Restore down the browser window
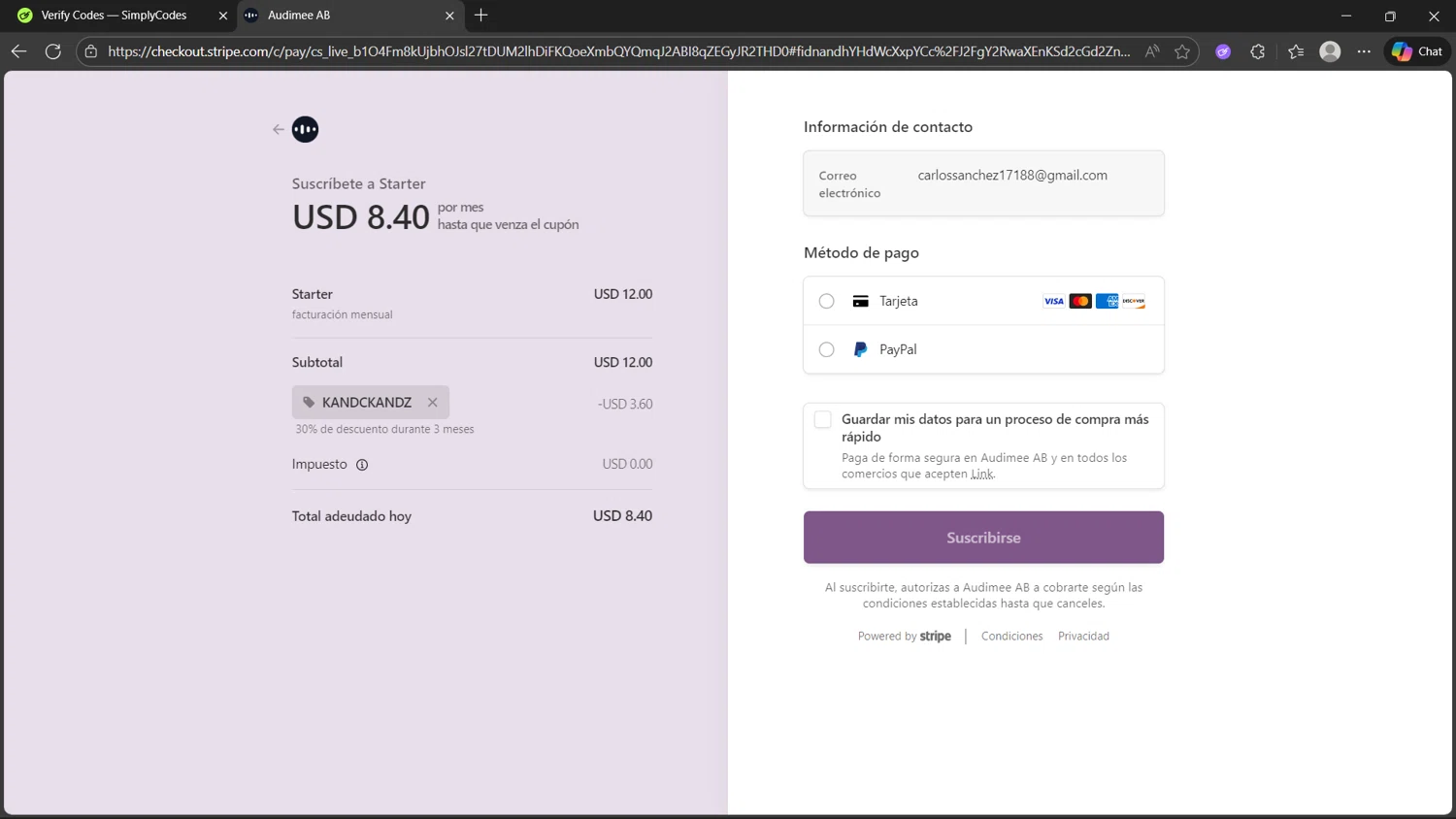The width and height of the screenshot is (1456, 819). (x=1390, y=16)
